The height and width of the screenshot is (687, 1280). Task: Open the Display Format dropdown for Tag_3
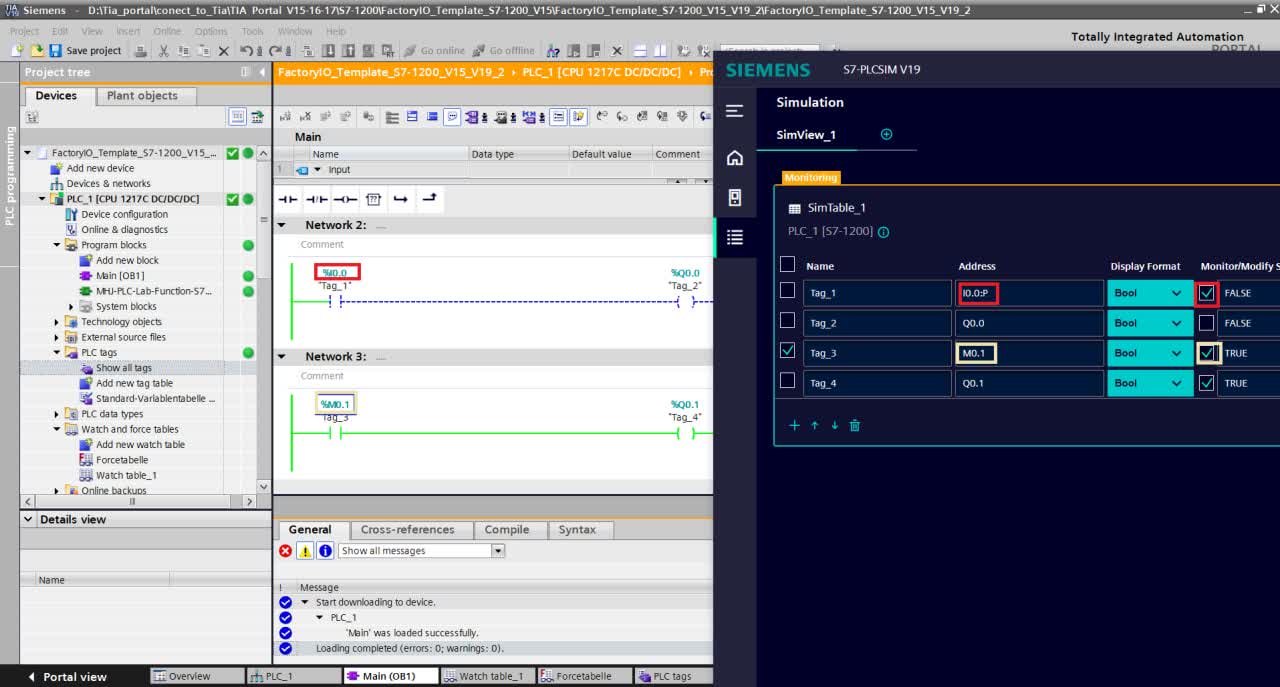[1150, 353]
